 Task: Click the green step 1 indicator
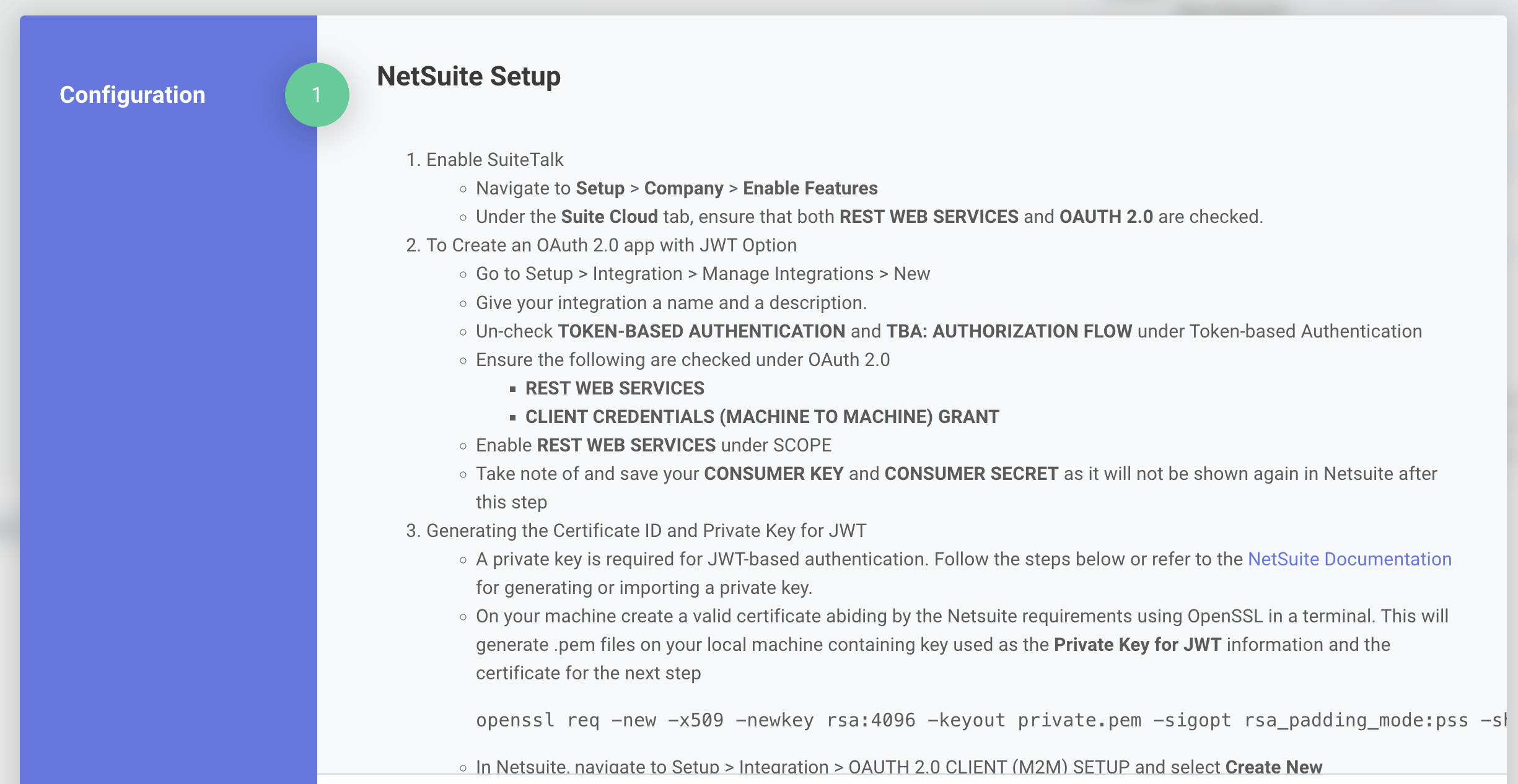coord(317,94)
